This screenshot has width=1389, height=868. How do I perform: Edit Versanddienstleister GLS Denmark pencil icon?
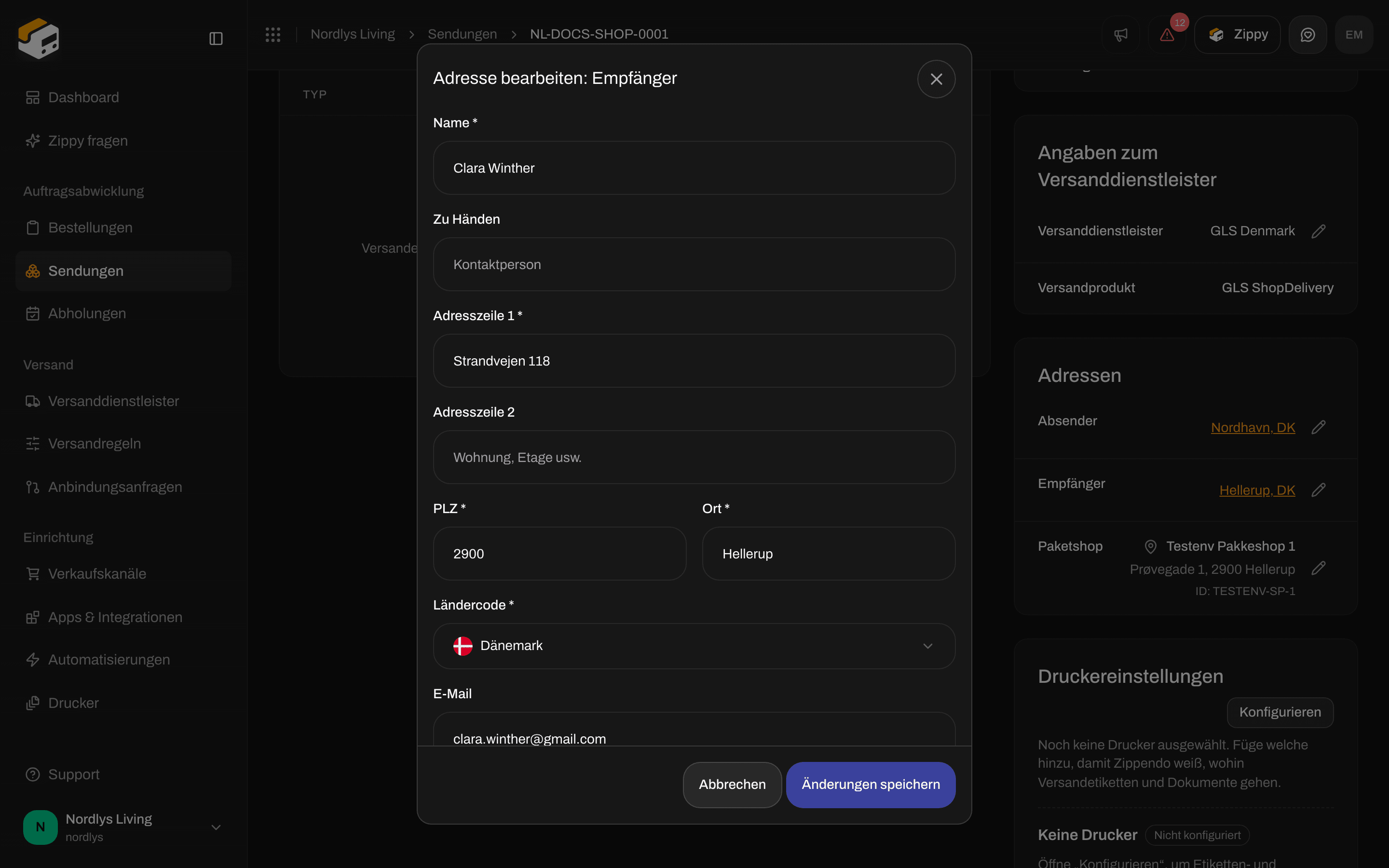1319,231
